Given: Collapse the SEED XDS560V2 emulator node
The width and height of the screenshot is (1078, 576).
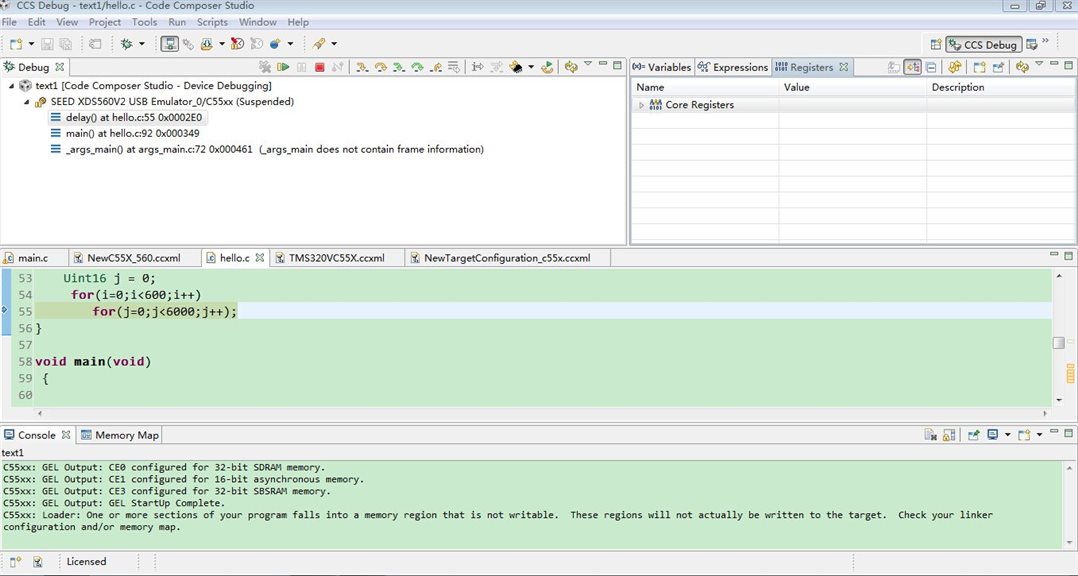Looking at the screenshot, I should click(27, 102).
